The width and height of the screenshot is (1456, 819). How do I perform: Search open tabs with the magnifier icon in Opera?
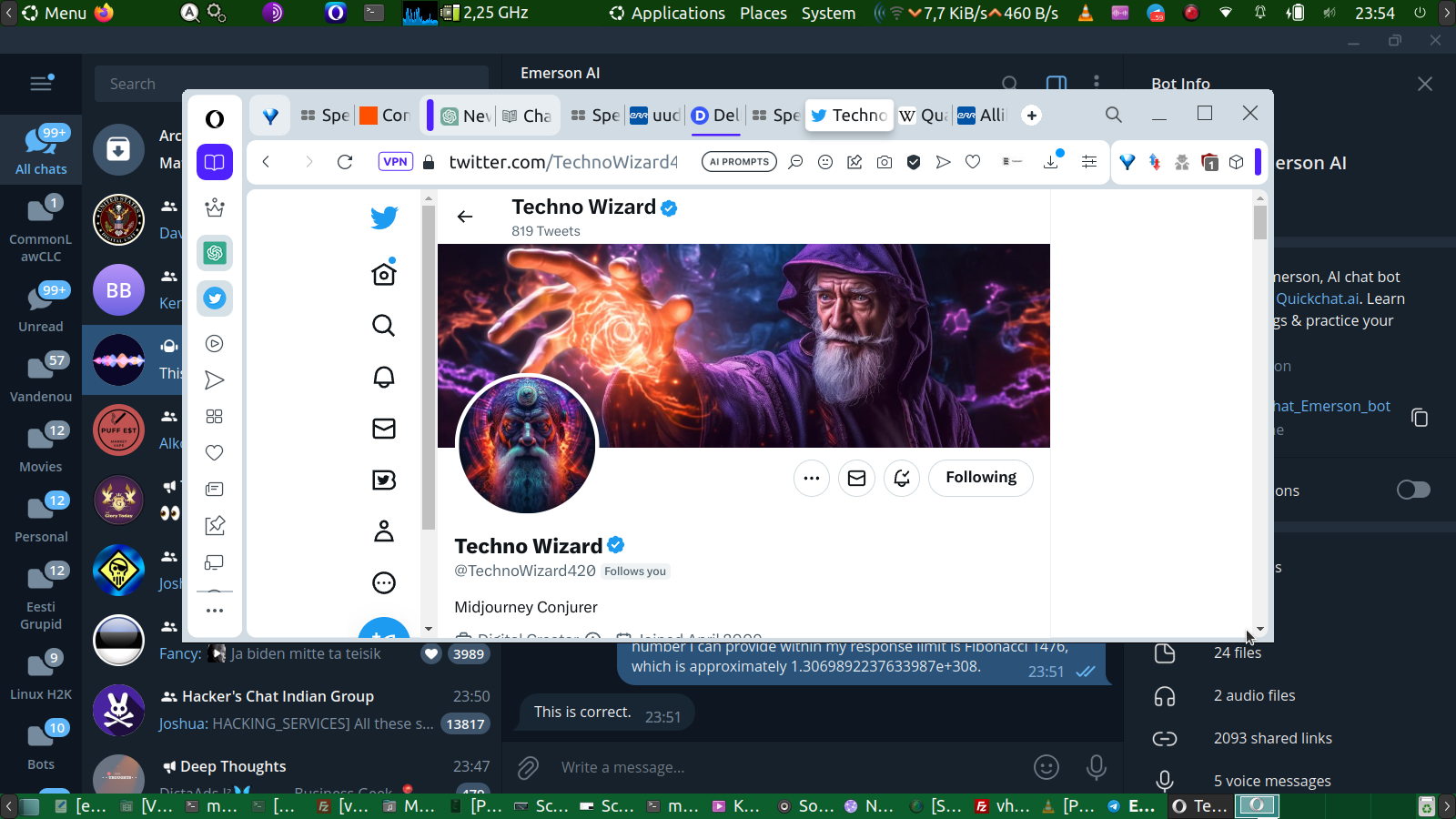(1114, 115)
